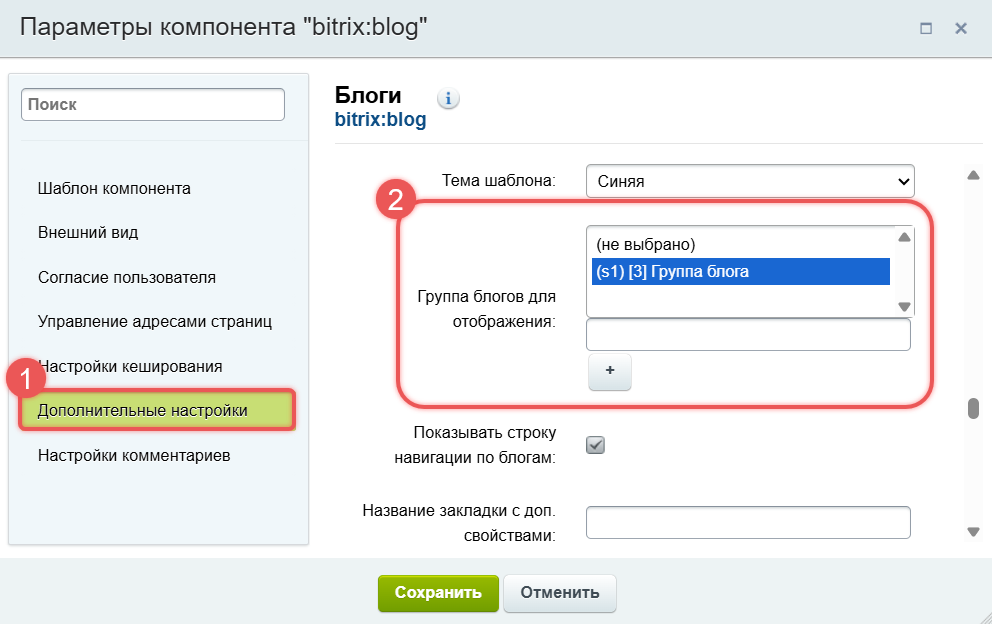Click the parameters panel scrollbar thumb
Screen dimensions: 992x624
pos(973,408)
